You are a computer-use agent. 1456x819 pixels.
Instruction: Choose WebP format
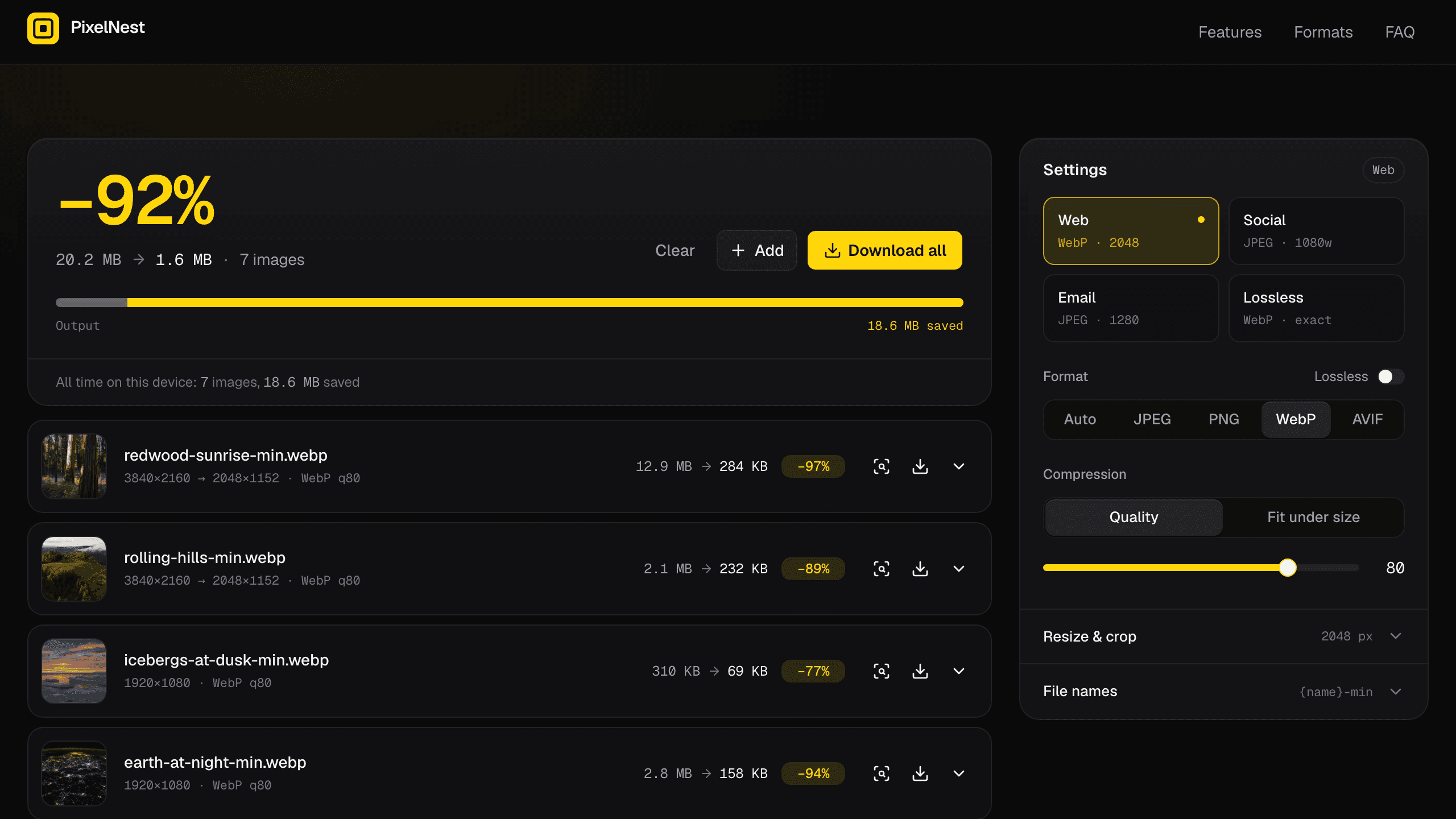point(1296,420)
